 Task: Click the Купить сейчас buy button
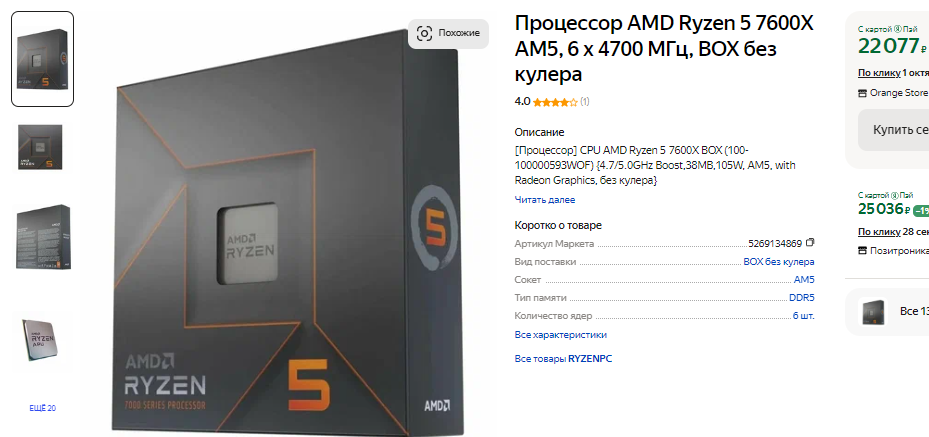coord(893,130)
